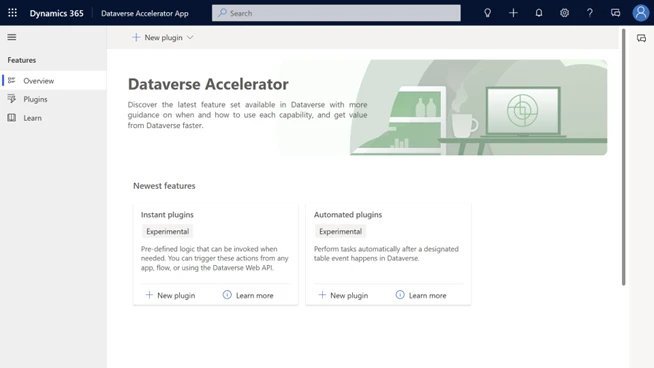654x368 pixels.
Task: Click New plugin on the Automated plugins card
Action: pos(343,295)
